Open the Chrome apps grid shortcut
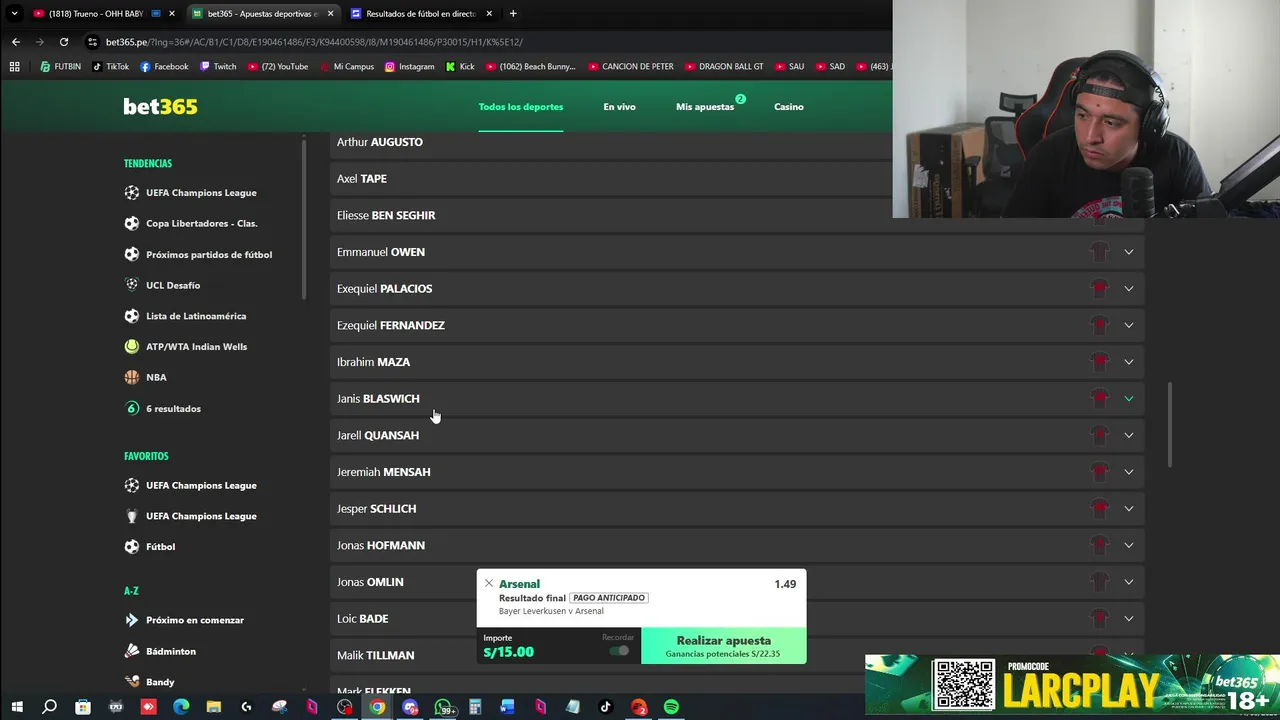 14,67
